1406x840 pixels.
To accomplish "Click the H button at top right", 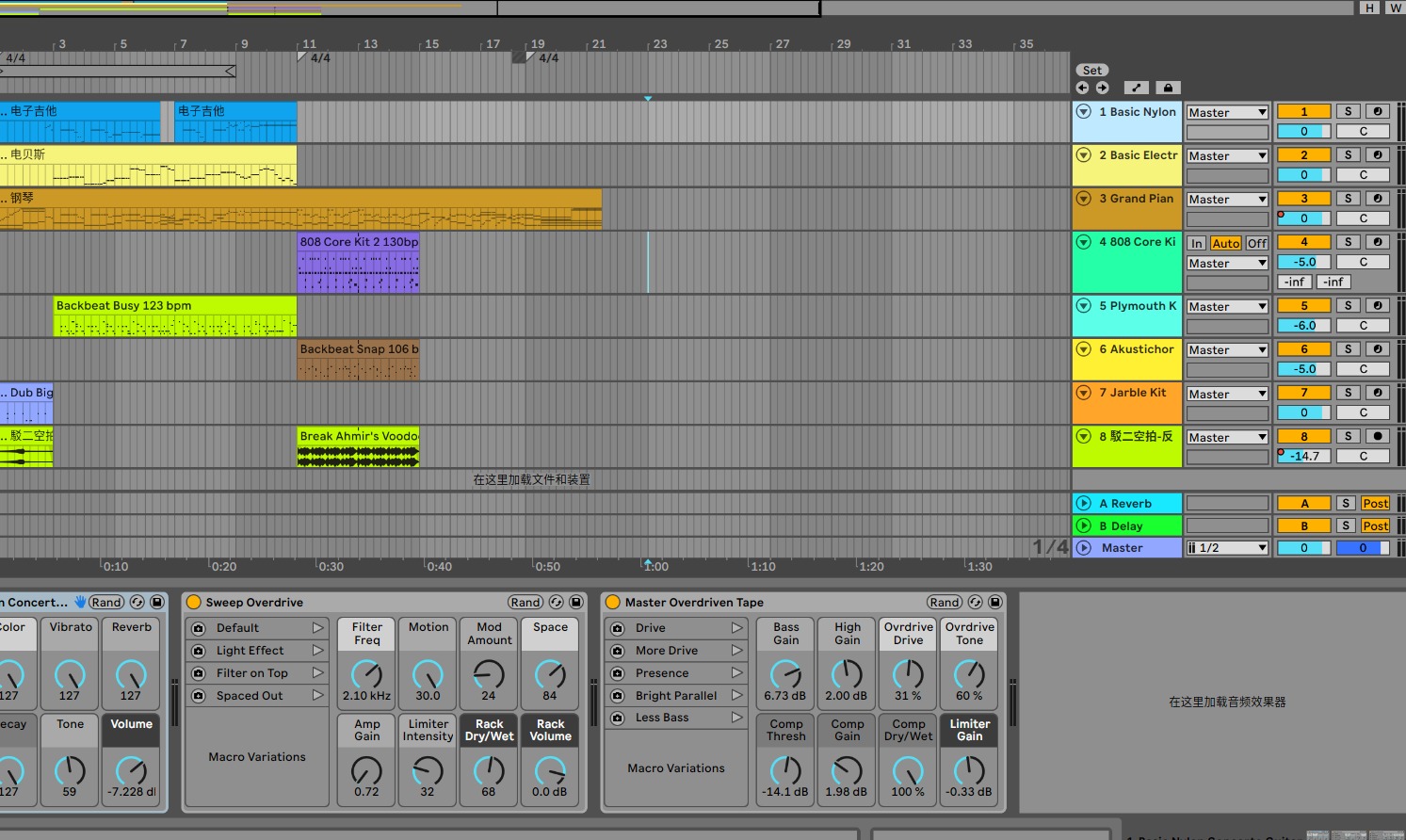I will [x=1369, y=8].
